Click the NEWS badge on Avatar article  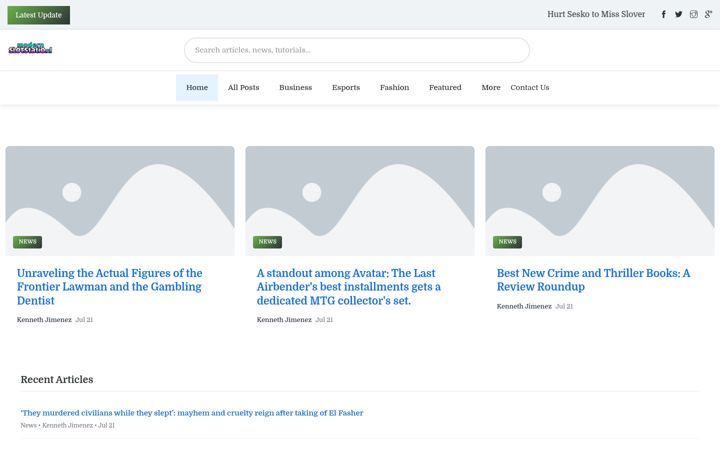pos(267,242)
